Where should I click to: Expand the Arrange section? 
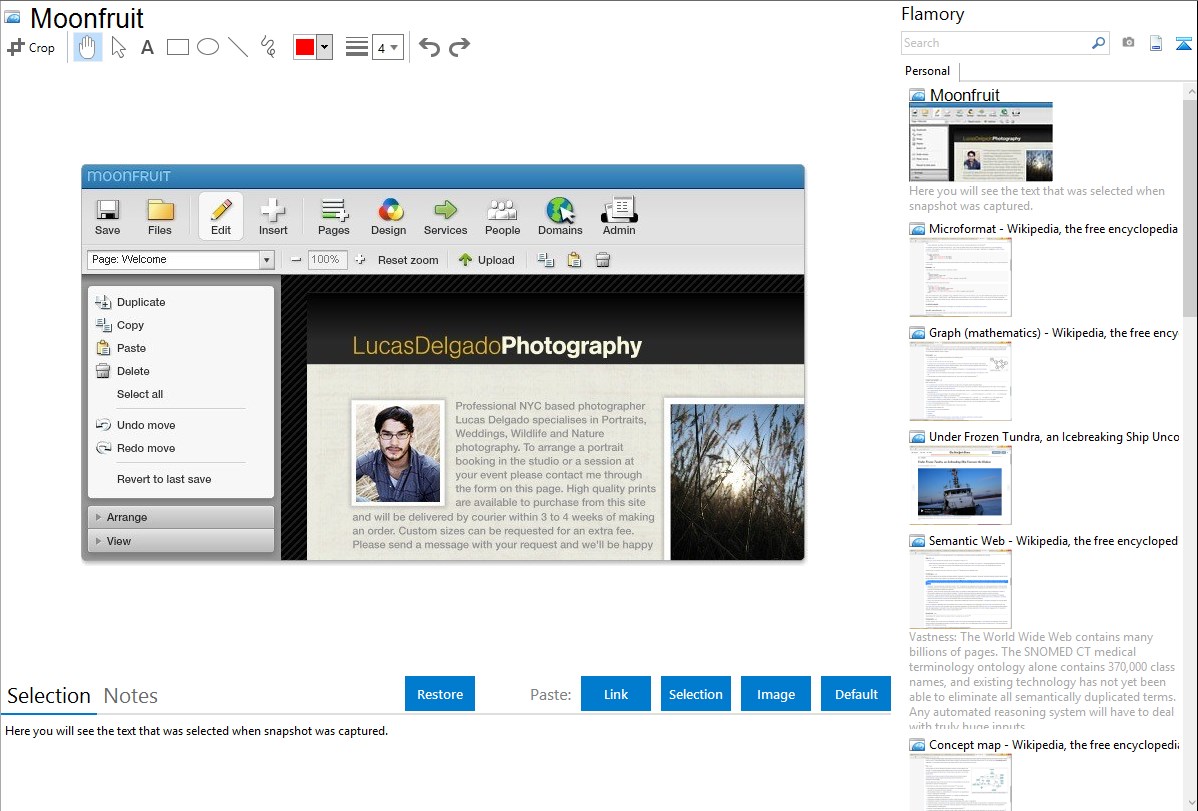(x=181, y=517)
